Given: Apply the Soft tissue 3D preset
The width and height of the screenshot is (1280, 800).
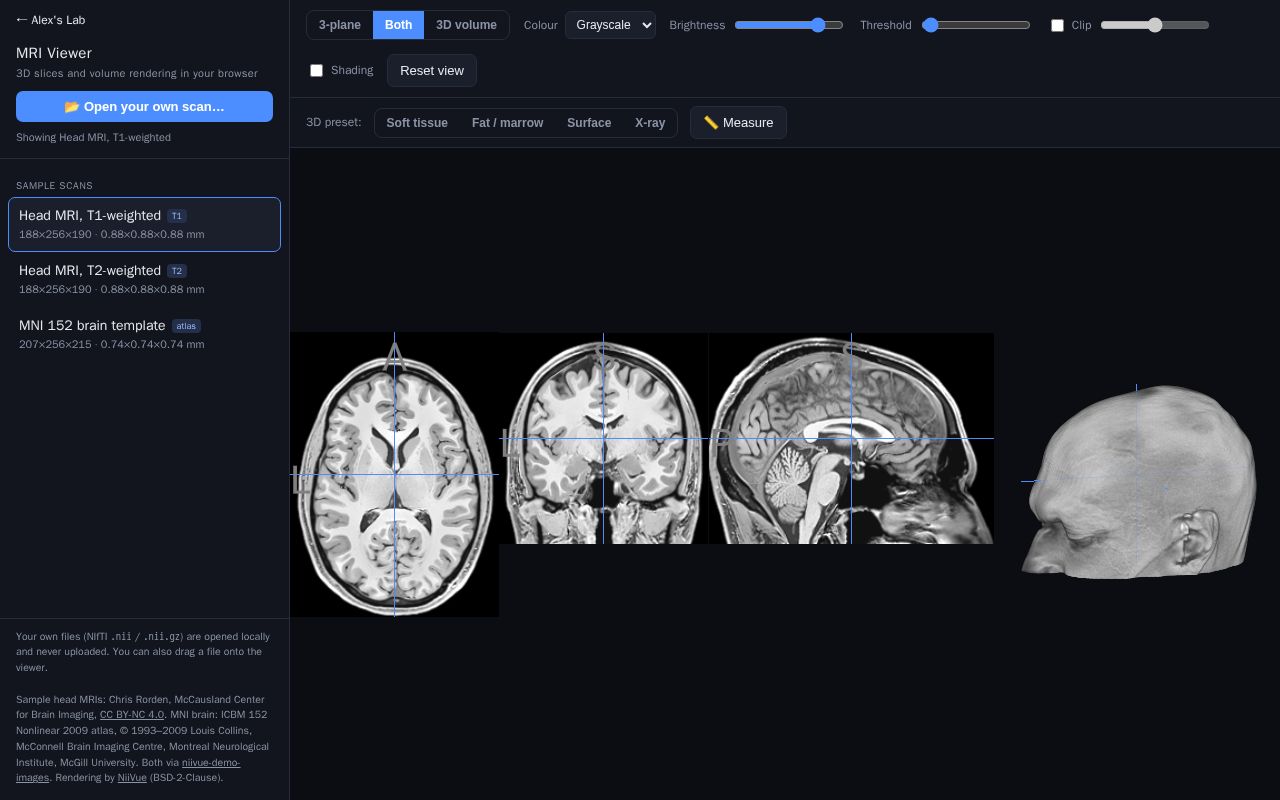Looking at the screenshot, I should (x=417, y=123).
